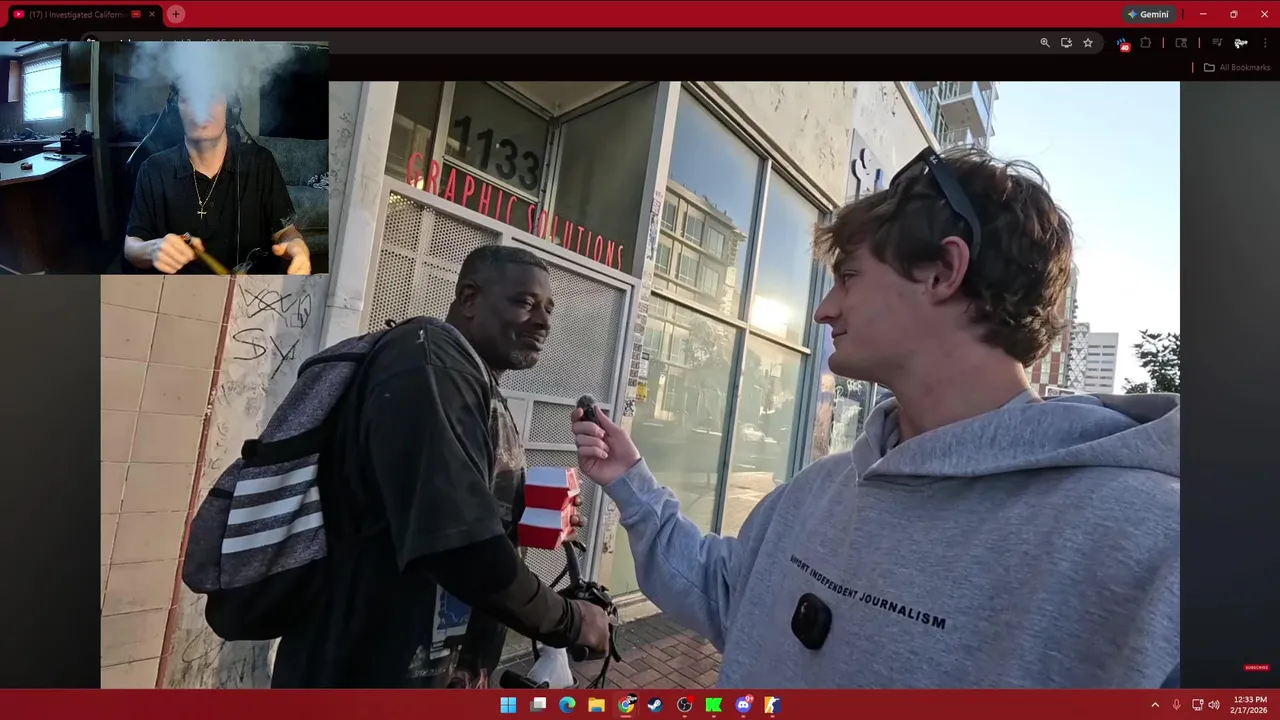Open the Chrome profile avatar
Image resolution: width=1280 pixels, height=720 pixels.
click(1241, 43)
